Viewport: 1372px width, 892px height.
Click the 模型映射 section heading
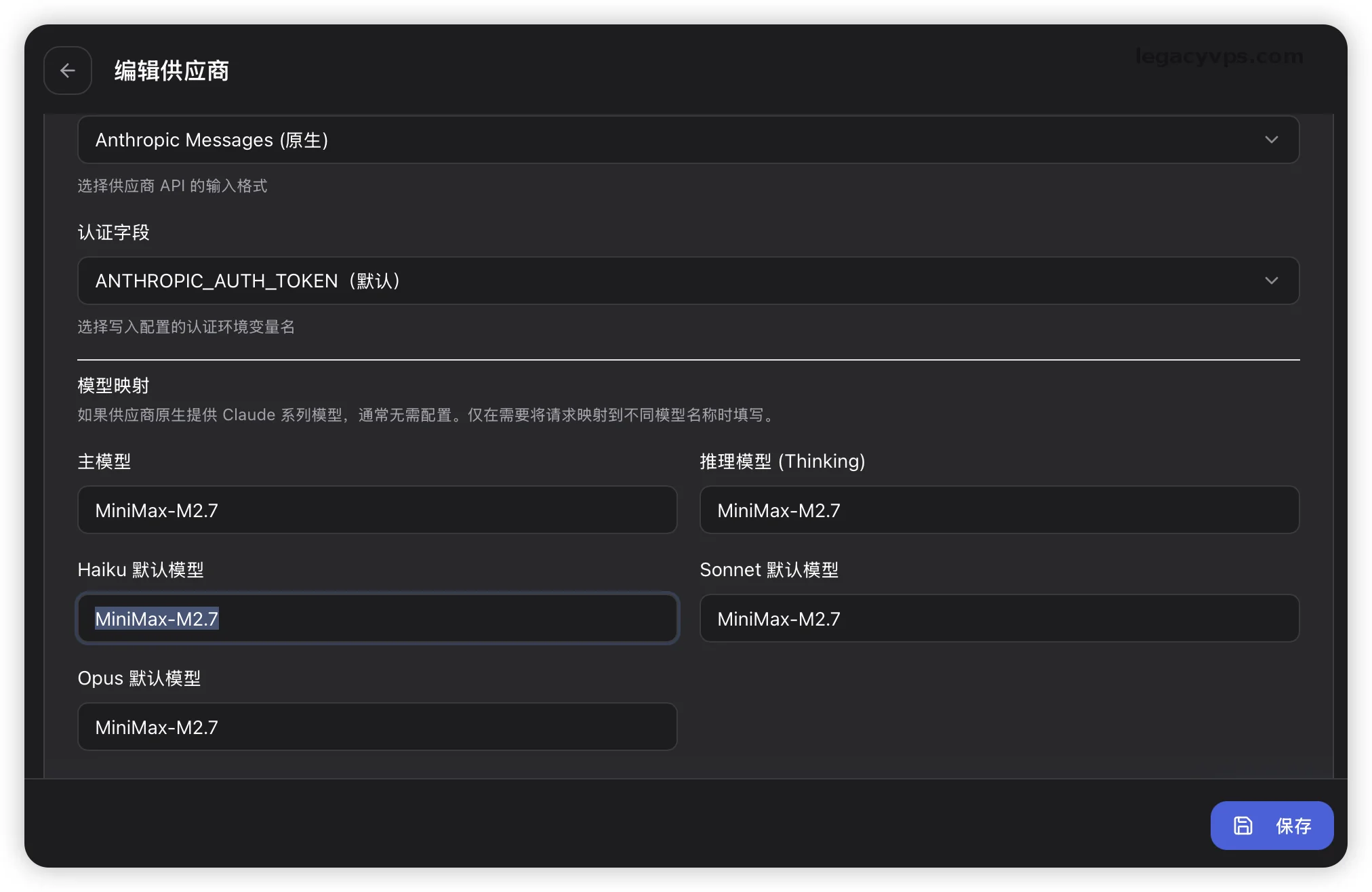(x=113, y=386)
